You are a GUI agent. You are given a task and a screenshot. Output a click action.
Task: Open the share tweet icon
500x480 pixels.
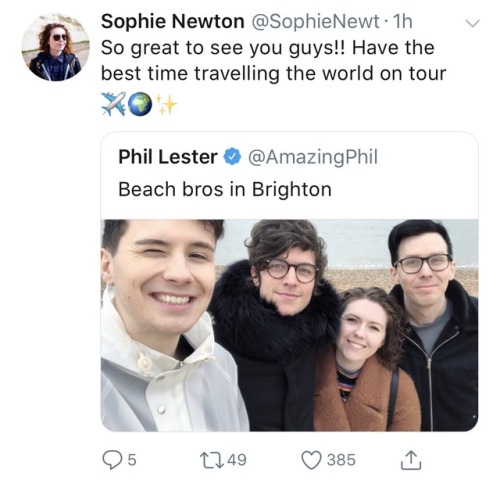[411, 460]
